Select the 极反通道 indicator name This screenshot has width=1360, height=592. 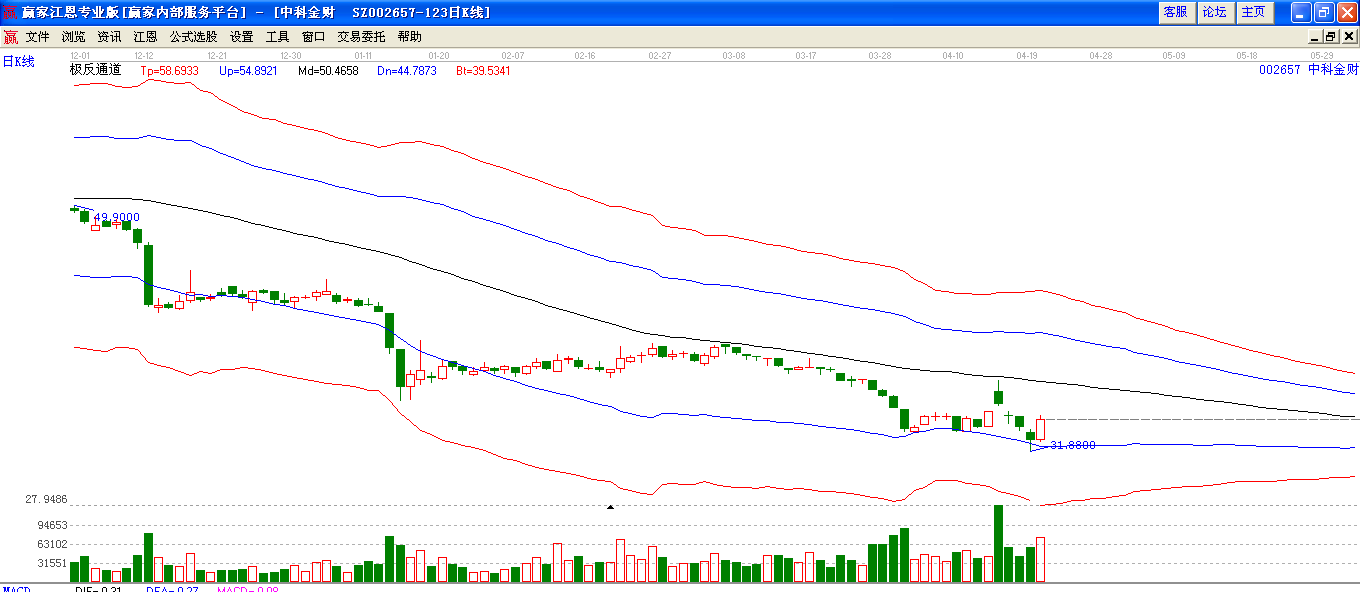tap(95, 70)
